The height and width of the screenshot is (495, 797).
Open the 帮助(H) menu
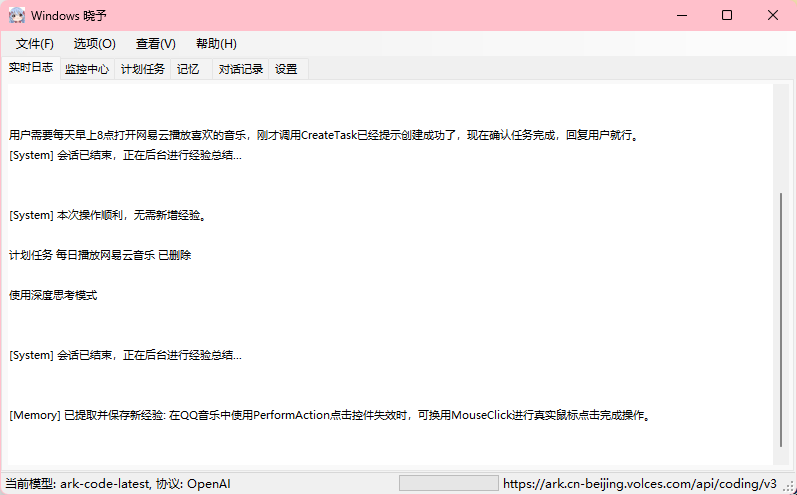pyautogui.click(x=216, y=44)
